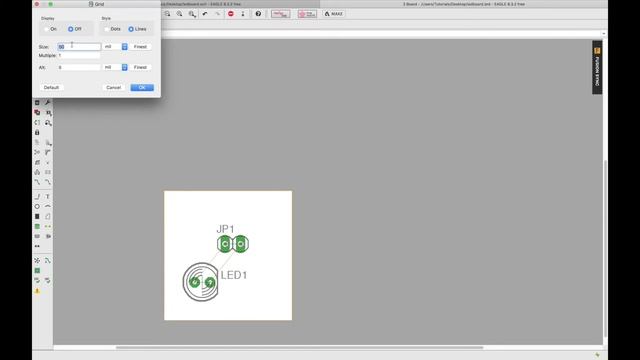
Task: Choose Dots grid style
Action: 112,29
